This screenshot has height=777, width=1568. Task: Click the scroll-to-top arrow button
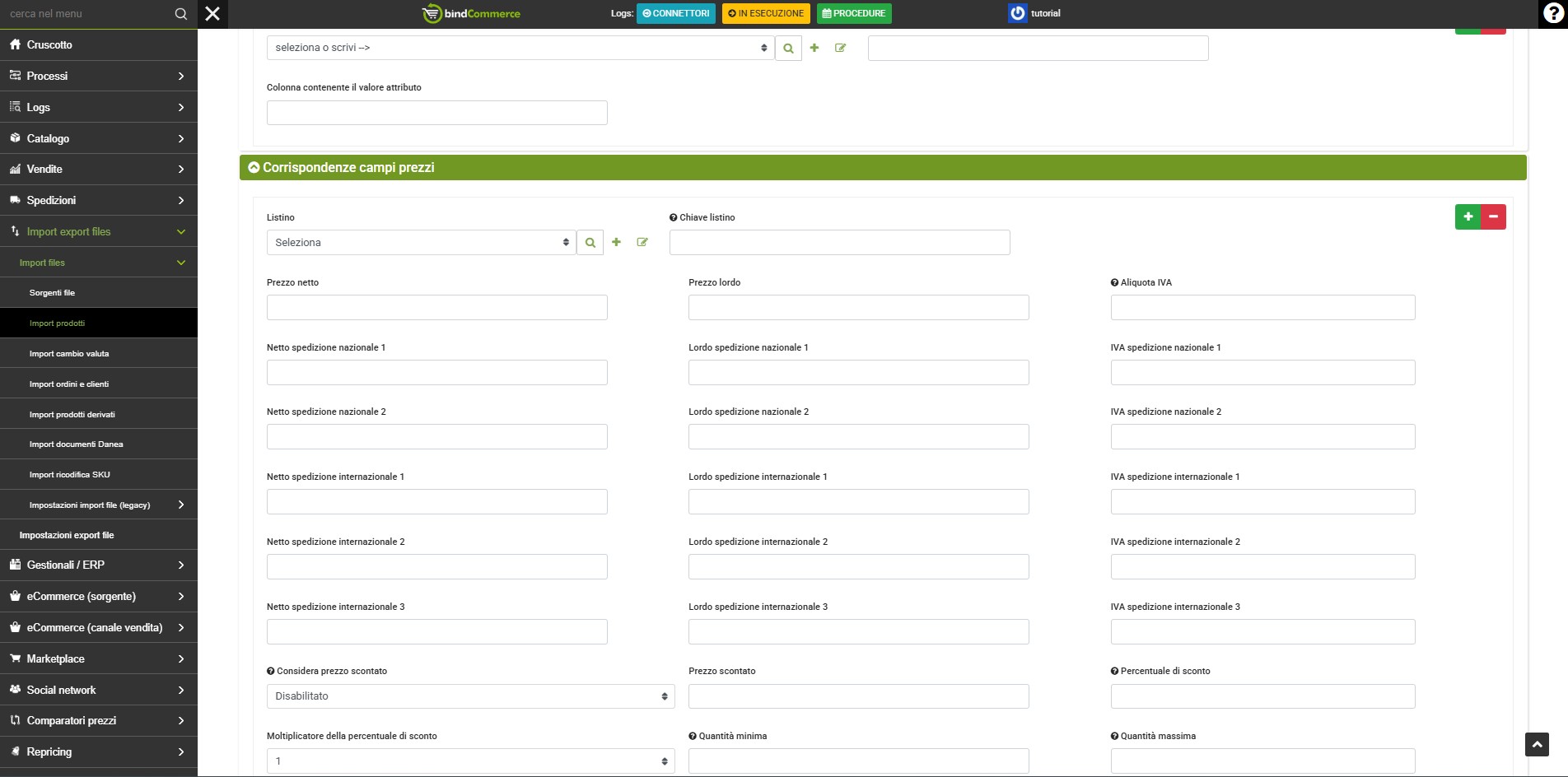coord(1537,744)
